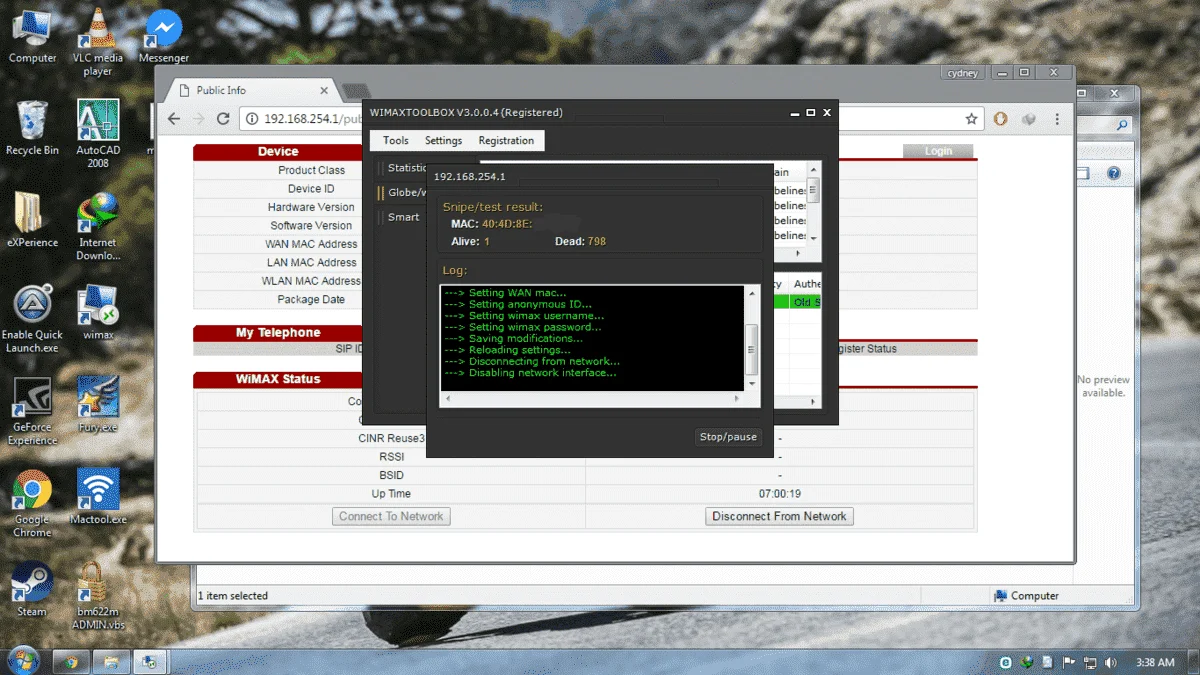The image size is (1200, 675).
Task: Open the volume tray icon
Action: [1111, 662]
